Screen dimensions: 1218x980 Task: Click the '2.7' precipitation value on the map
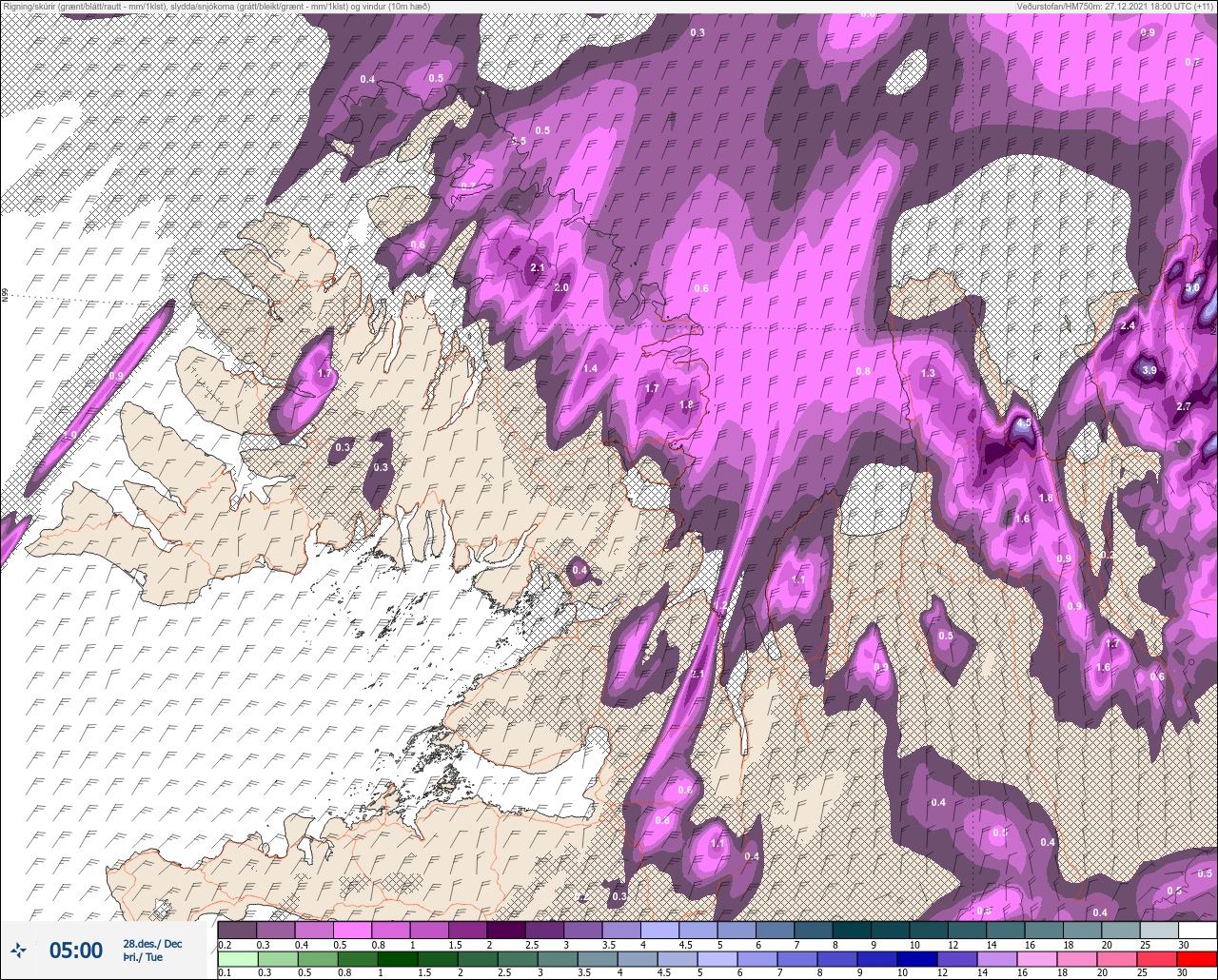click(1184, 406)
